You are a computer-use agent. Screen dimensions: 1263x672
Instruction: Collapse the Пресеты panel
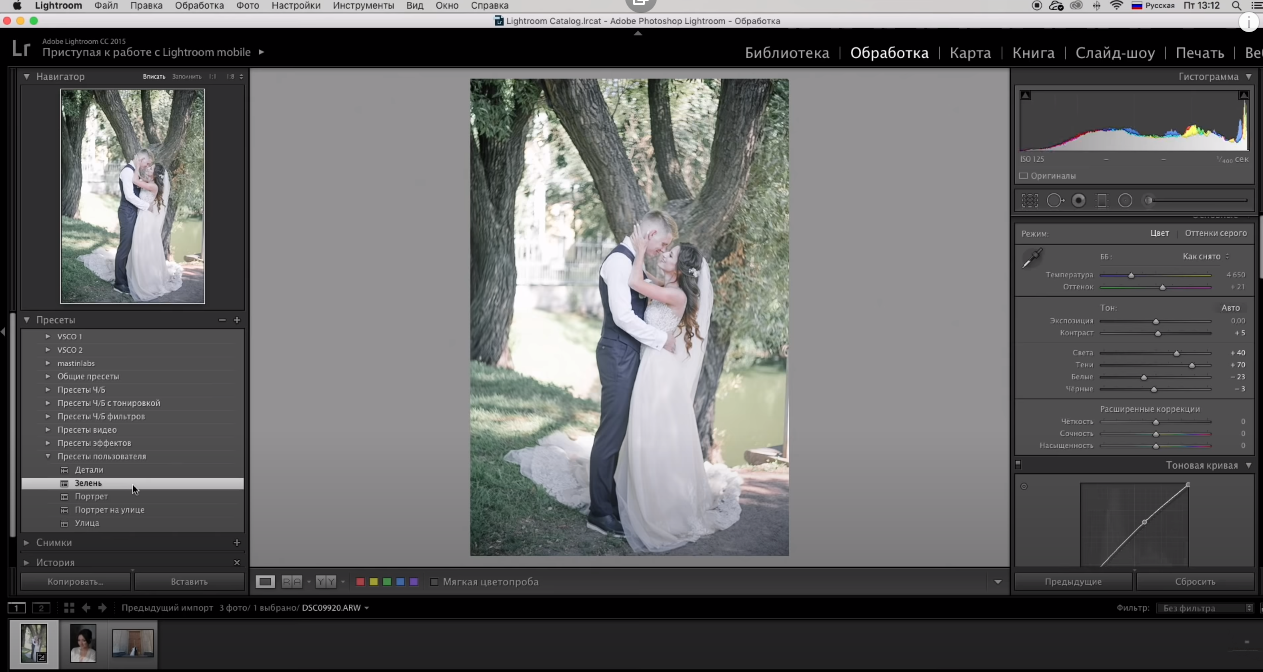[x=27, y=320]
